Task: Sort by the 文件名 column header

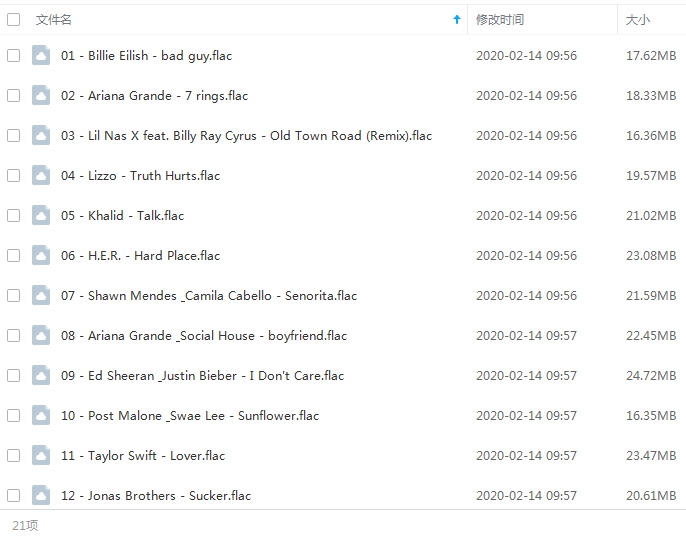Action: pos(53,20)
